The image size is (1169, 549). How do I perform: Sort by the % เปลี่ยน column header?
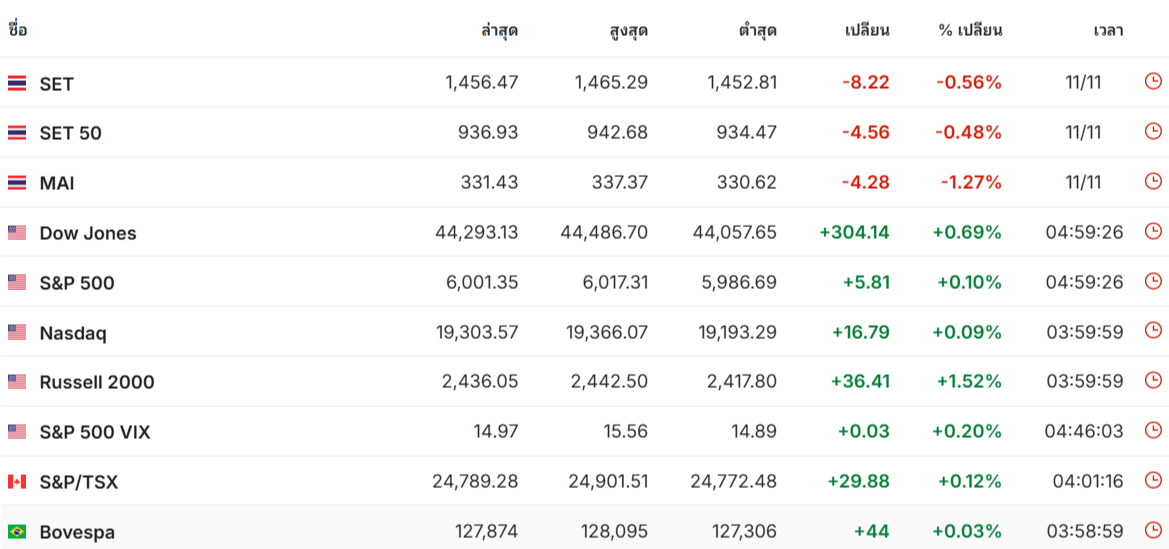970,31
